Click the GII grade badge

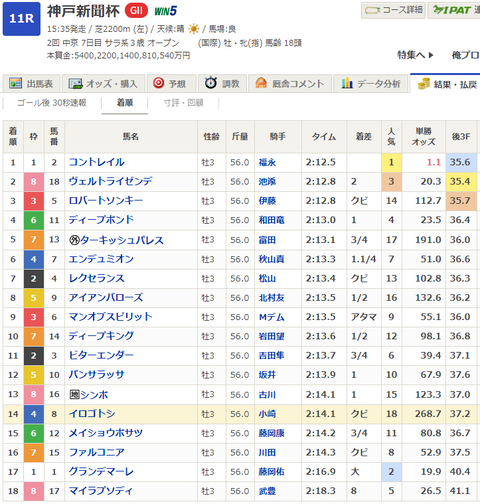(136, 11)
